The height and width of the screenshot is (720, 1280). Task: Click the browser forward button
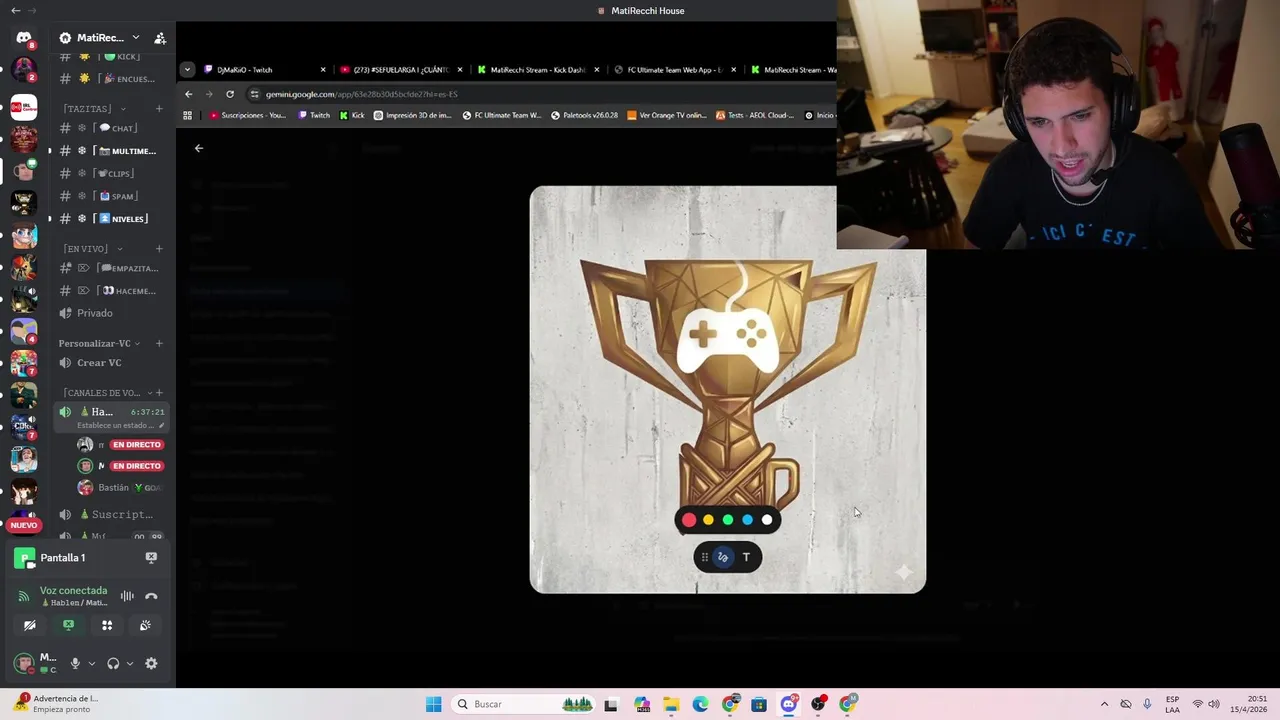(209, 94)
